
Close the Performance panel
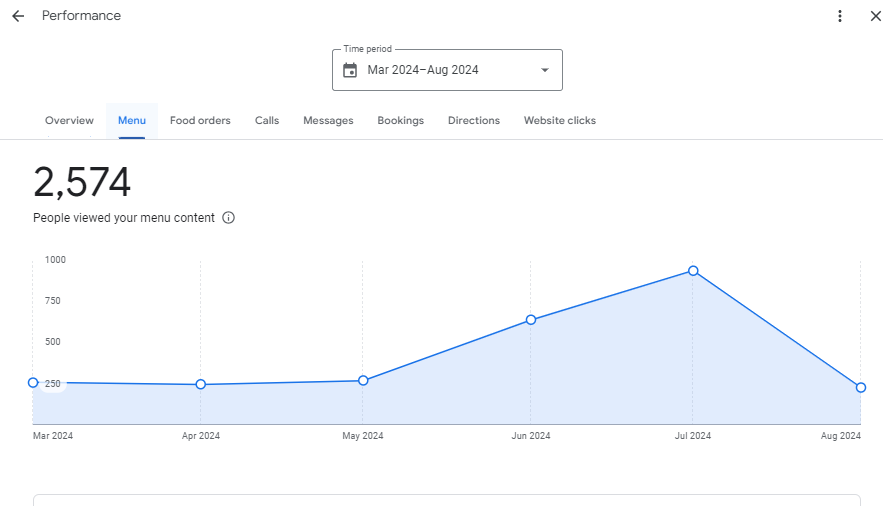tap(875, 16)
